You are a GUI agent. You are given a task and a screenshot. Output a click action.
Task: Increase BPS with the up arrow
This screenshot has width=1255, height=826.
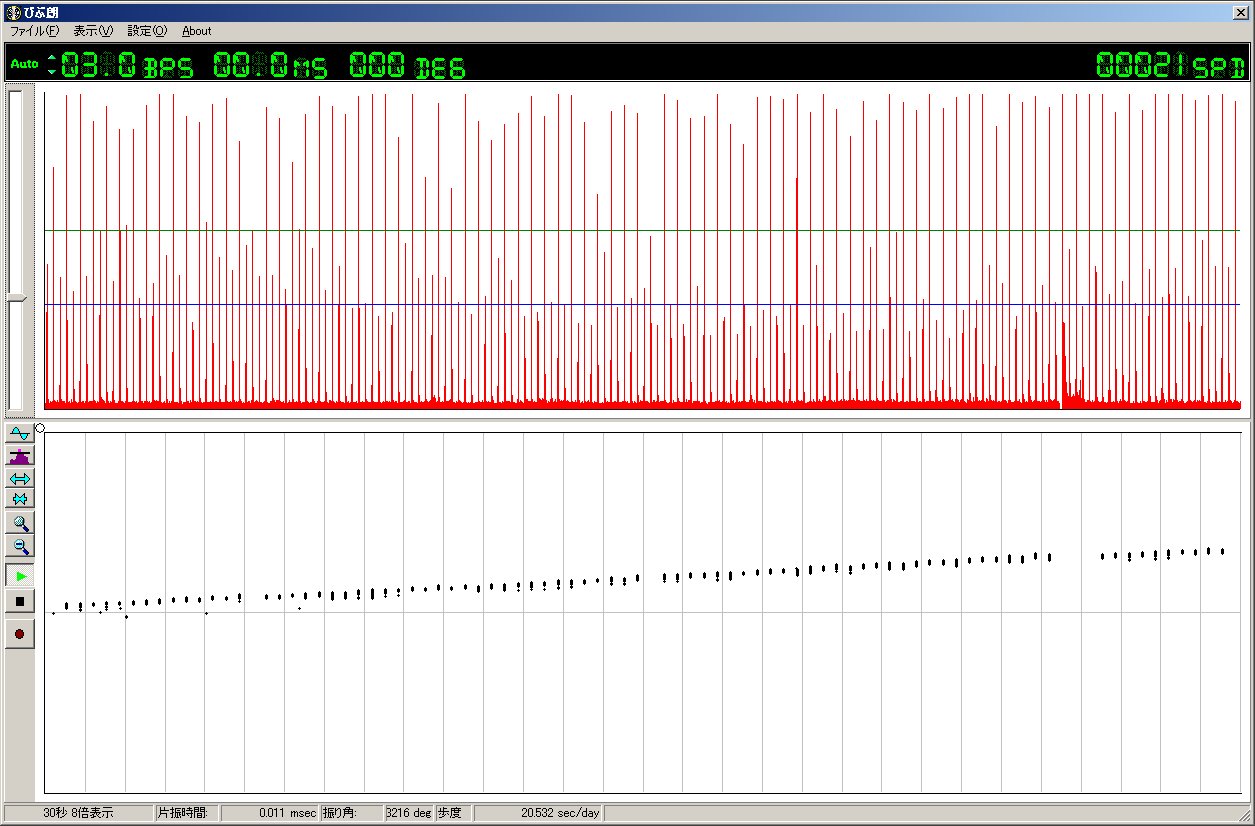pyautogui.click(x=52, y=58)
